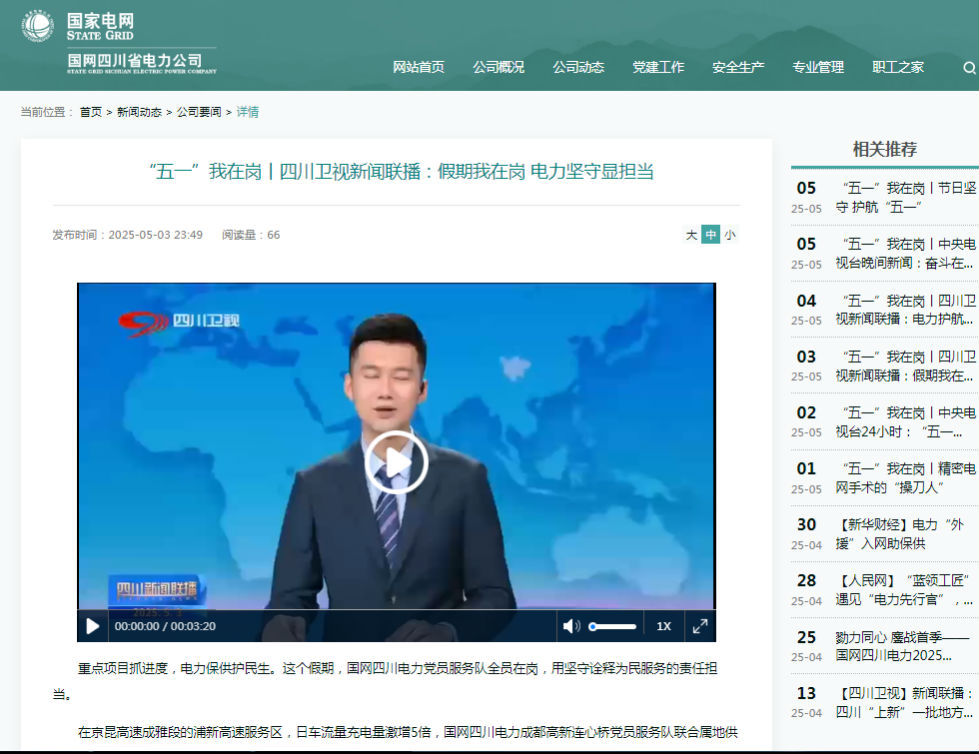Seek on the video progress bar

tap(396, 610)
